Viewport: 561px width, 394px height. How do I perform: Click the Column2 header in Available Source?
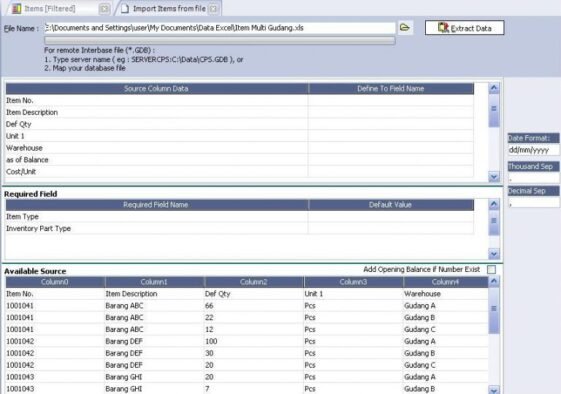click(254, 282)
